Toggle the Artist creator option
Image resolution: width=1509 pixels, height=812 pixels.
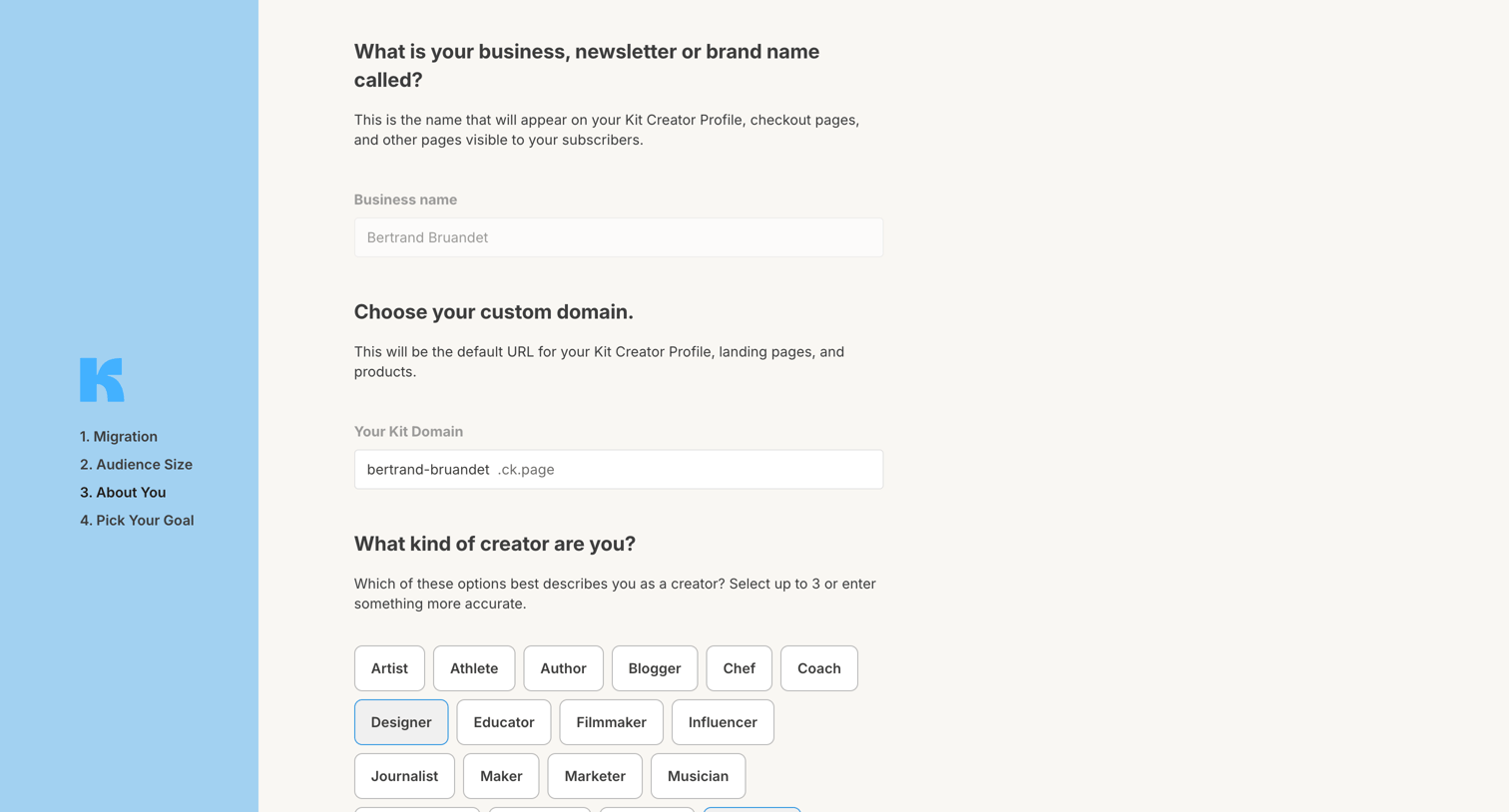(389, 668)
